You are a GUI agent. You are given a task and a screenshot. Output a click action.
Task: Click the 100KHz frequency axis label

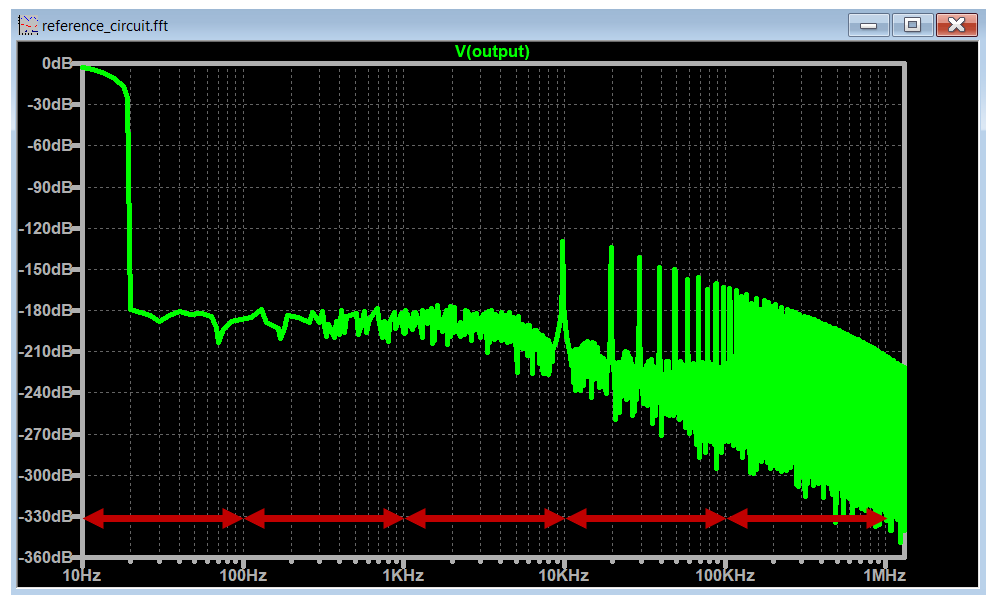click(x=724, y=576)
